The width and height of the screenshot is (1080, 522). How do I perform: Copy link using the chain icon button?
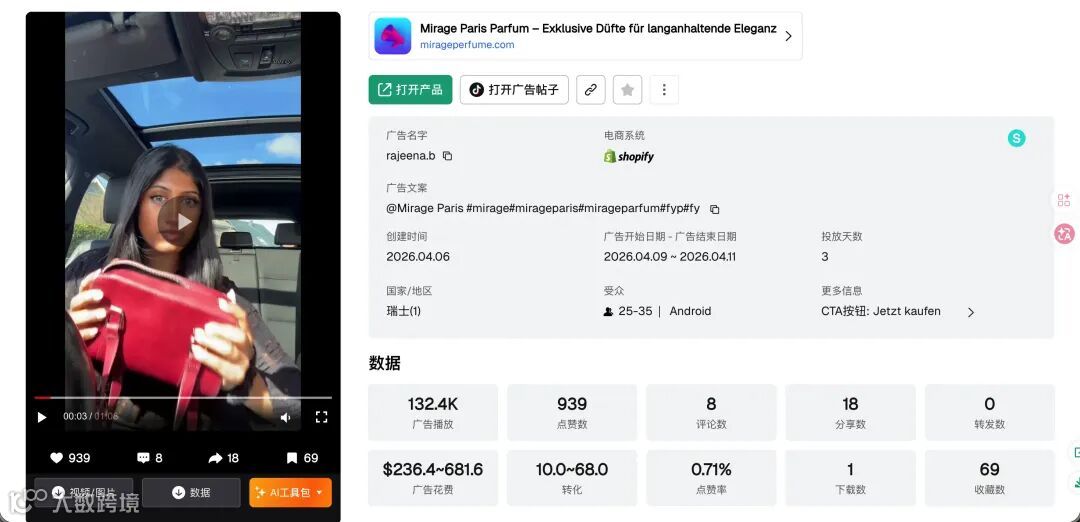(590, 90)
